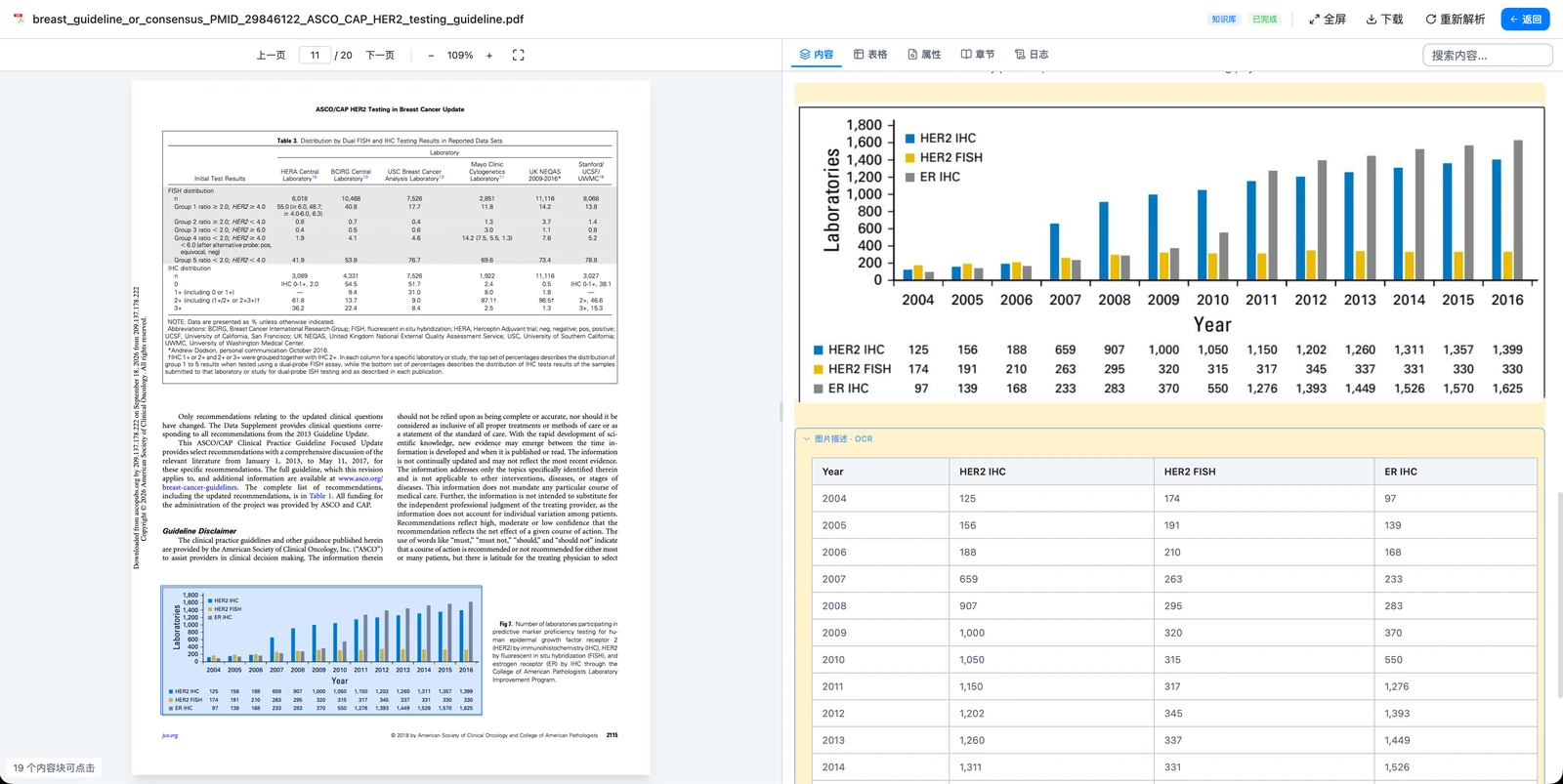Click the Guideline Disclaimer heading
Viewport: 1563px width, 784px height.
[x=199, y=531]
